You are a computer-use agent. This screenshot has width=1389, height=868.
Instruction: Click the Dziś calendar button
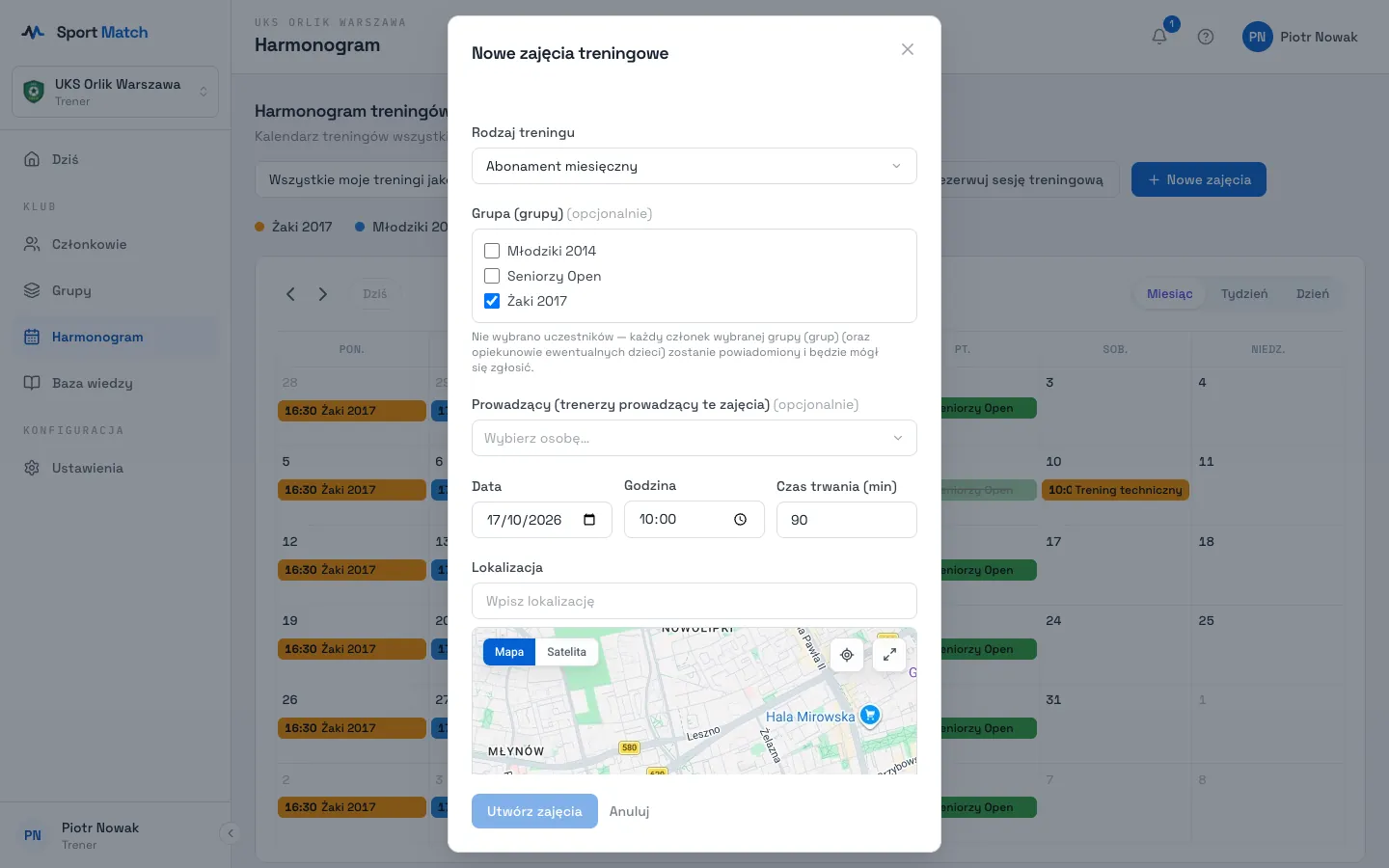(x=375, y=294)
